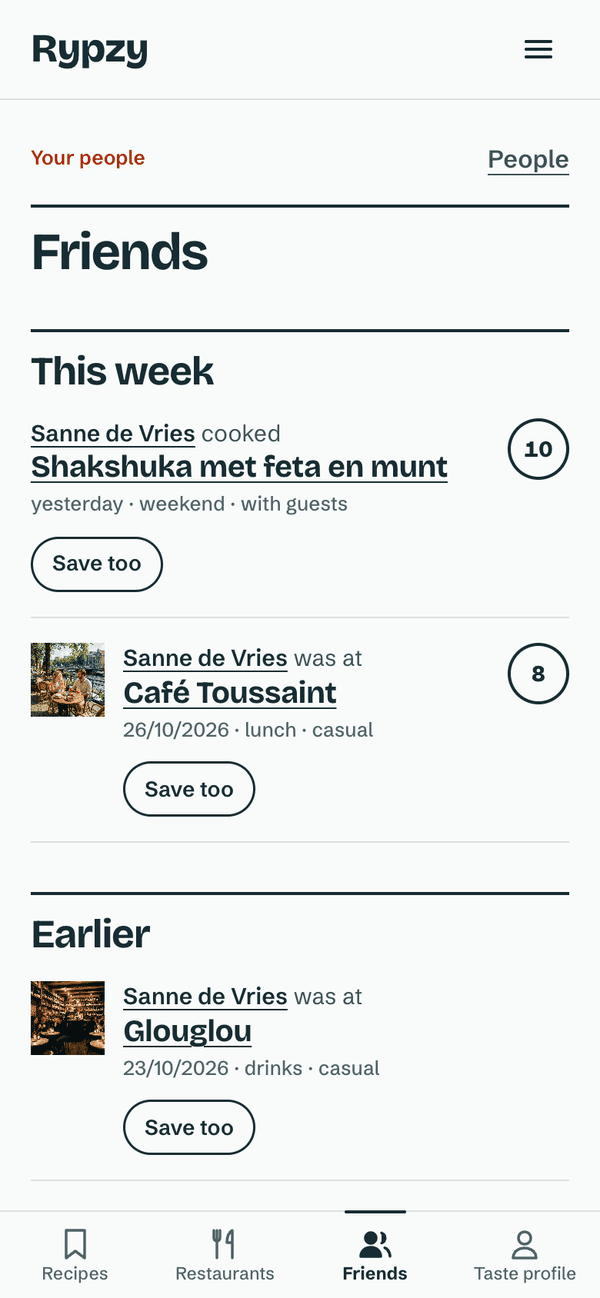This screenshot has height=1298, width=600.
Task: Save Café Toussaint with Save too
Action: pos(189,790)
